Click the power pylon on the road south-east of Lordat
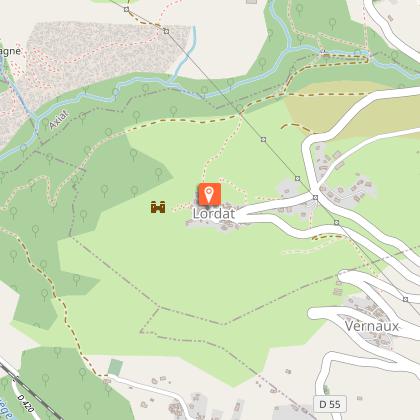Viewport: 420px width, 420px height. pos(337,222)
